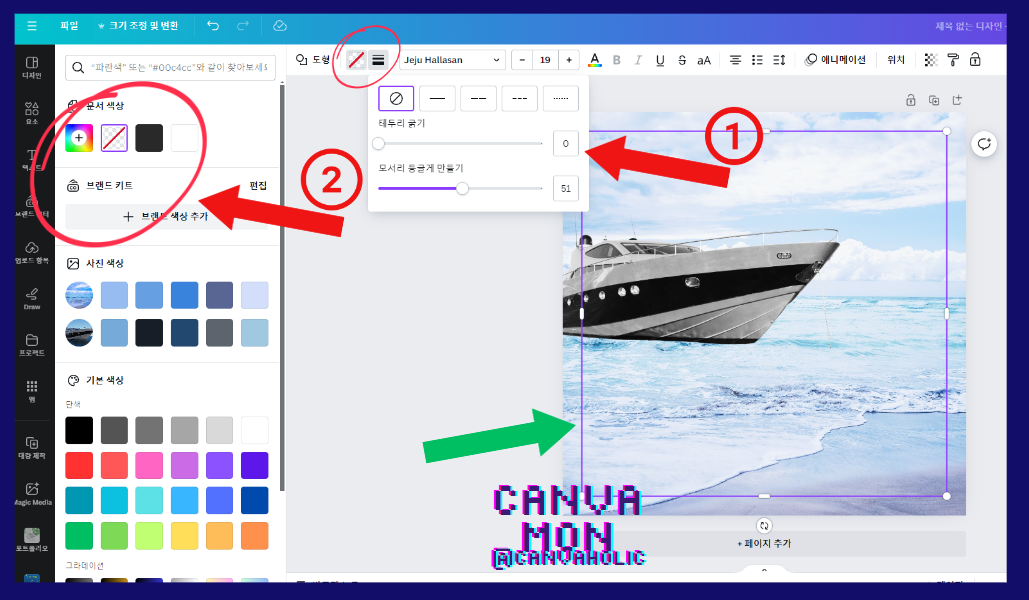Viewport: 1029px width, 600px height.
Task: Click the font size 19 field
Action: (545, 60)
